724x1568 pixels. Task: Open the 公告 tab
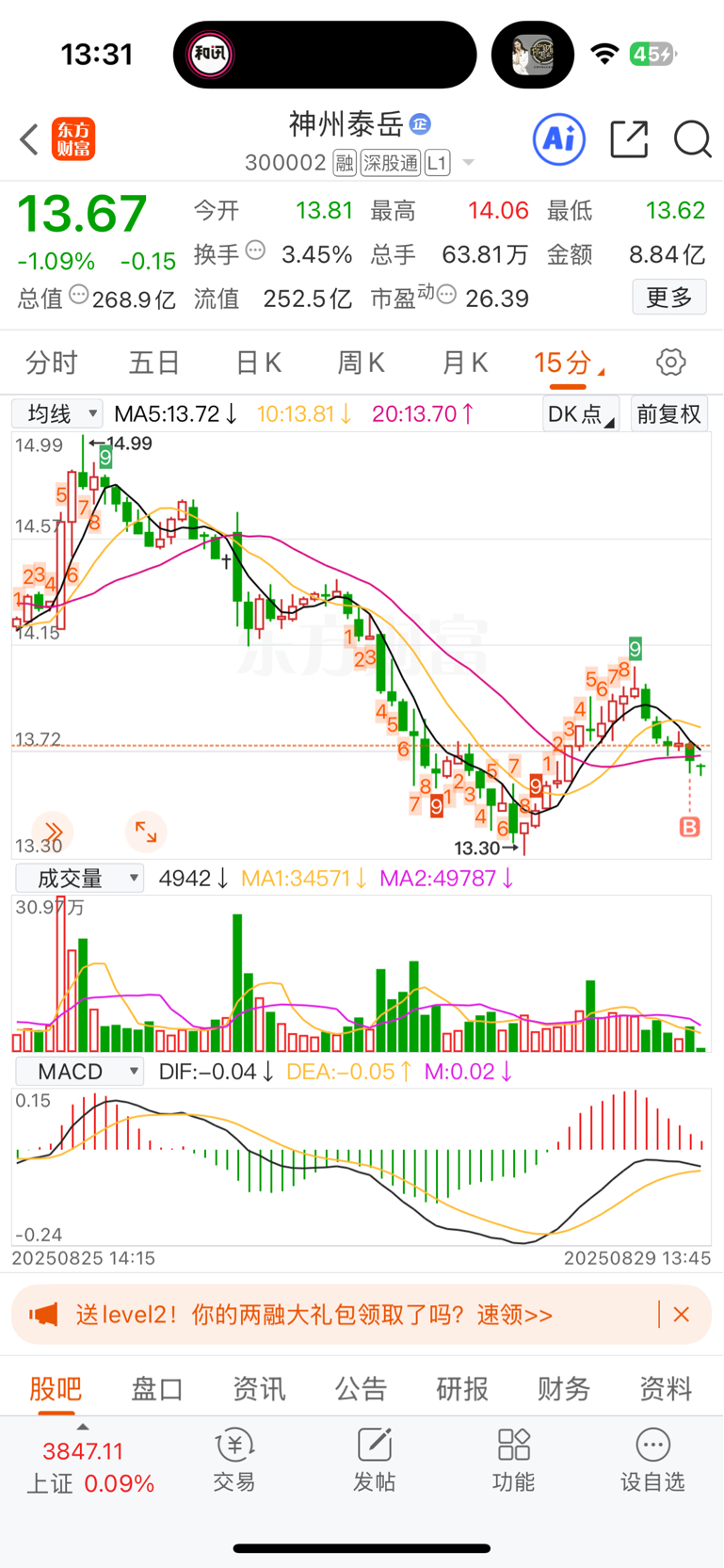(x=361, y=1388)
